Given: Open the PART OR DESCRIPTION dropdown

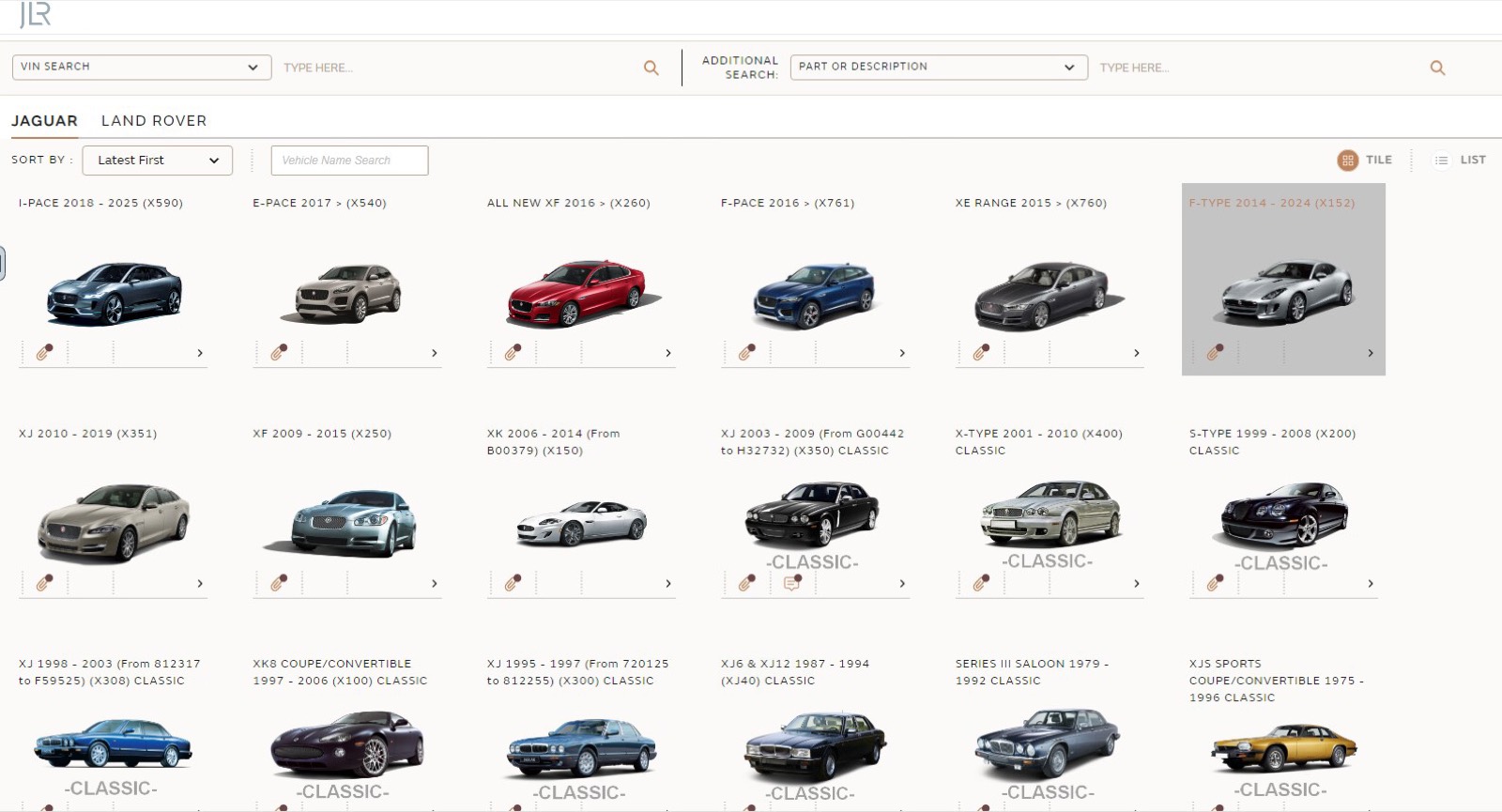Looking at the screenshot, I should (x=939, y=67).
